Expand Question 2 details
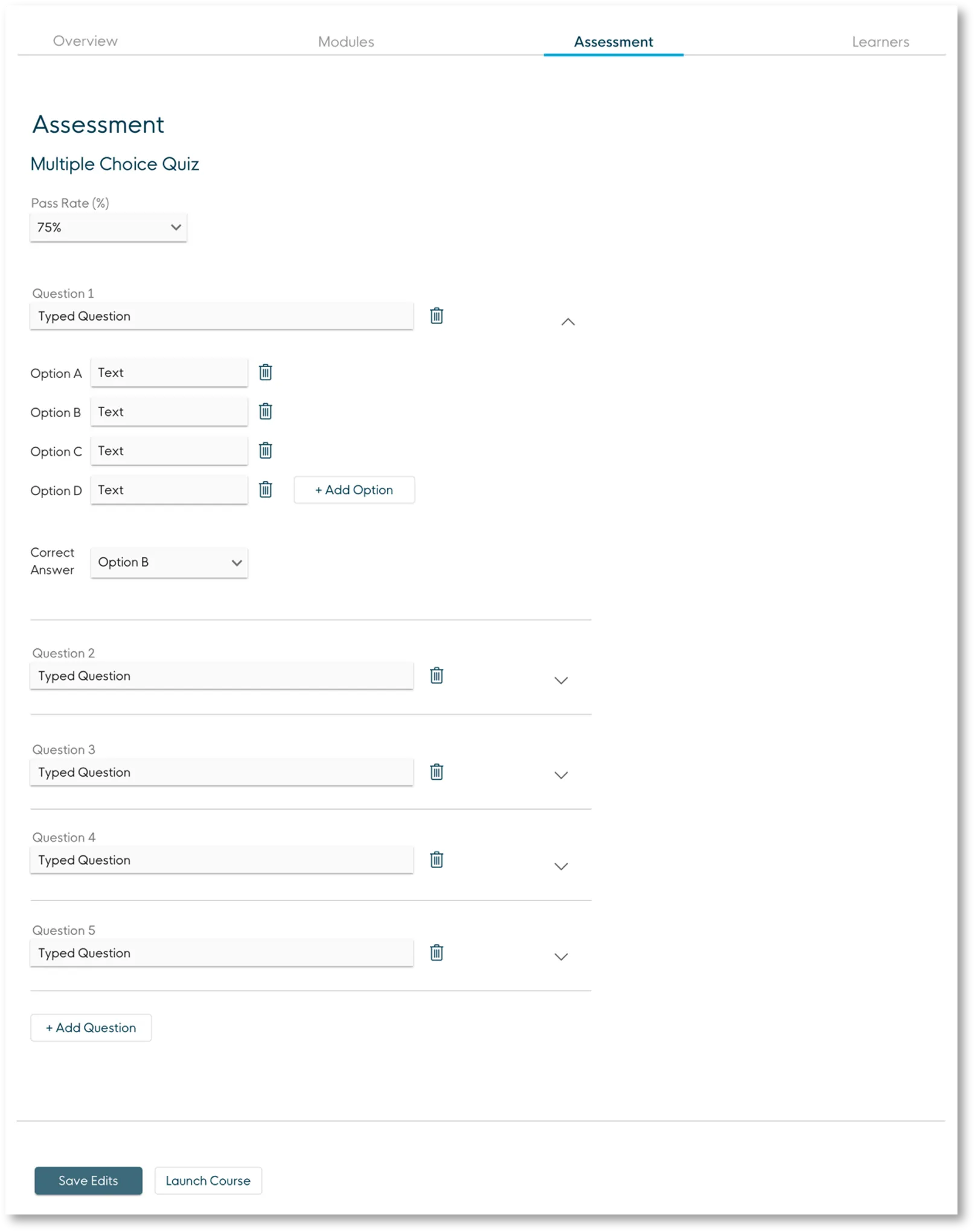 tap(561, 681)
